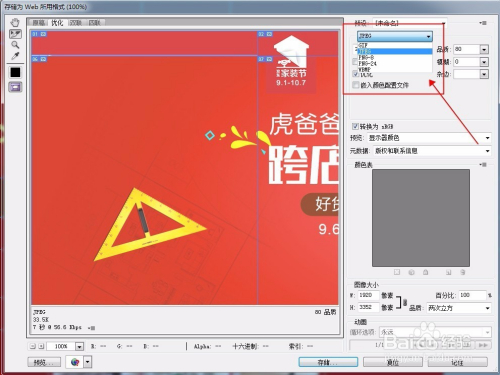The width and height of the screenshot is (500, 375).
Task: Click first color table icon below gray box
Action: (x=397, y=272)
